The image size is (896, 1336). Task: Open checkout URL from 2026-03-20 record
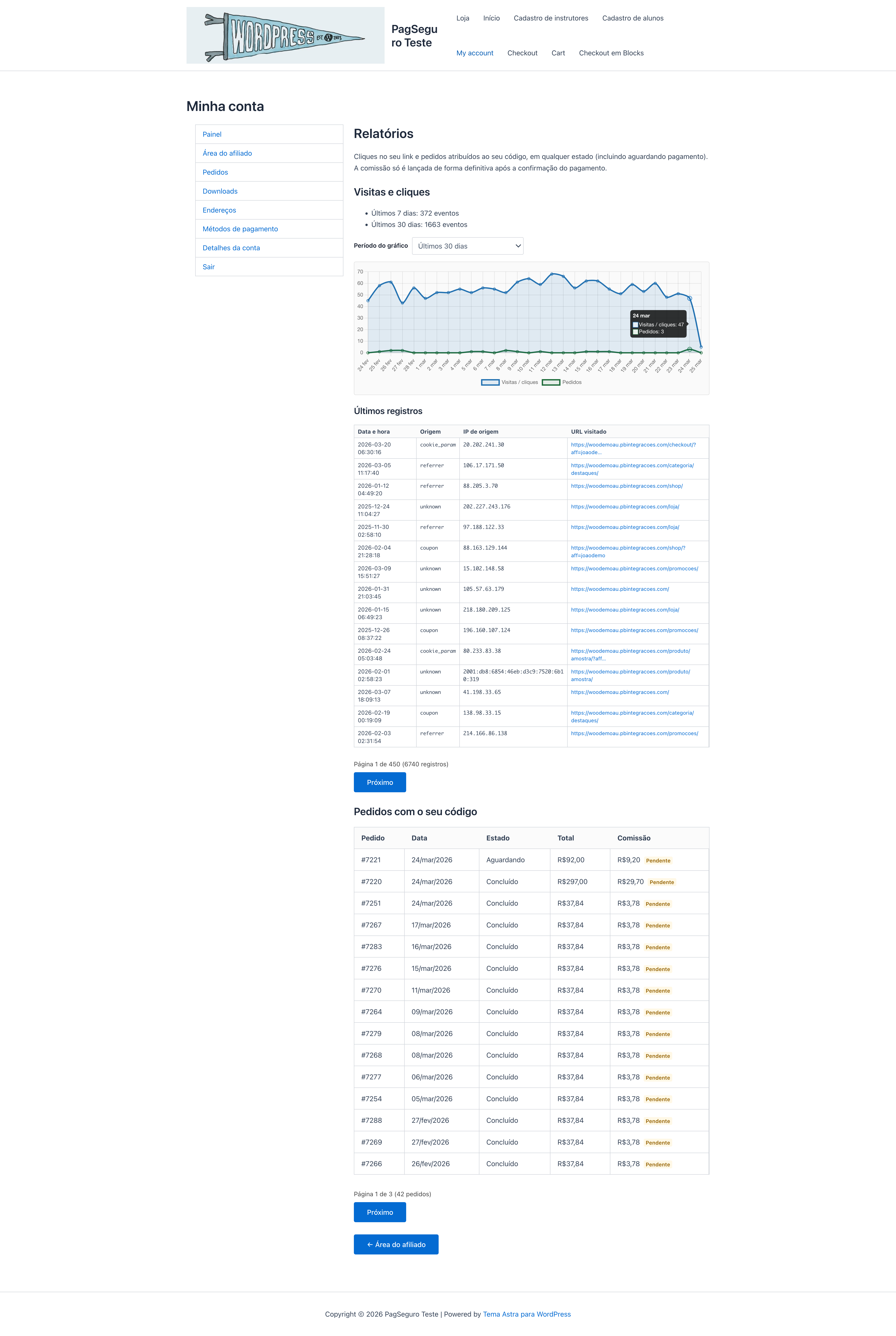click(633, 448)
